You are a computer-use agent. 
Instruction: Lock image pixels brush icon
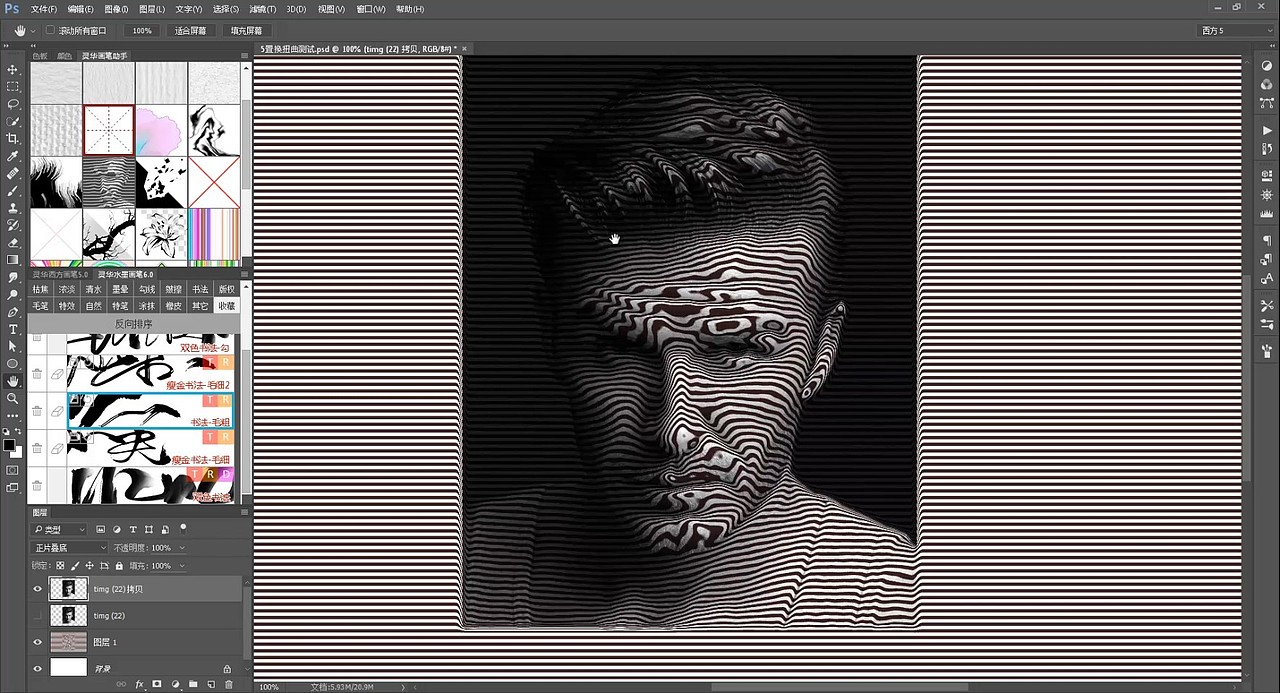coord(75,566)
